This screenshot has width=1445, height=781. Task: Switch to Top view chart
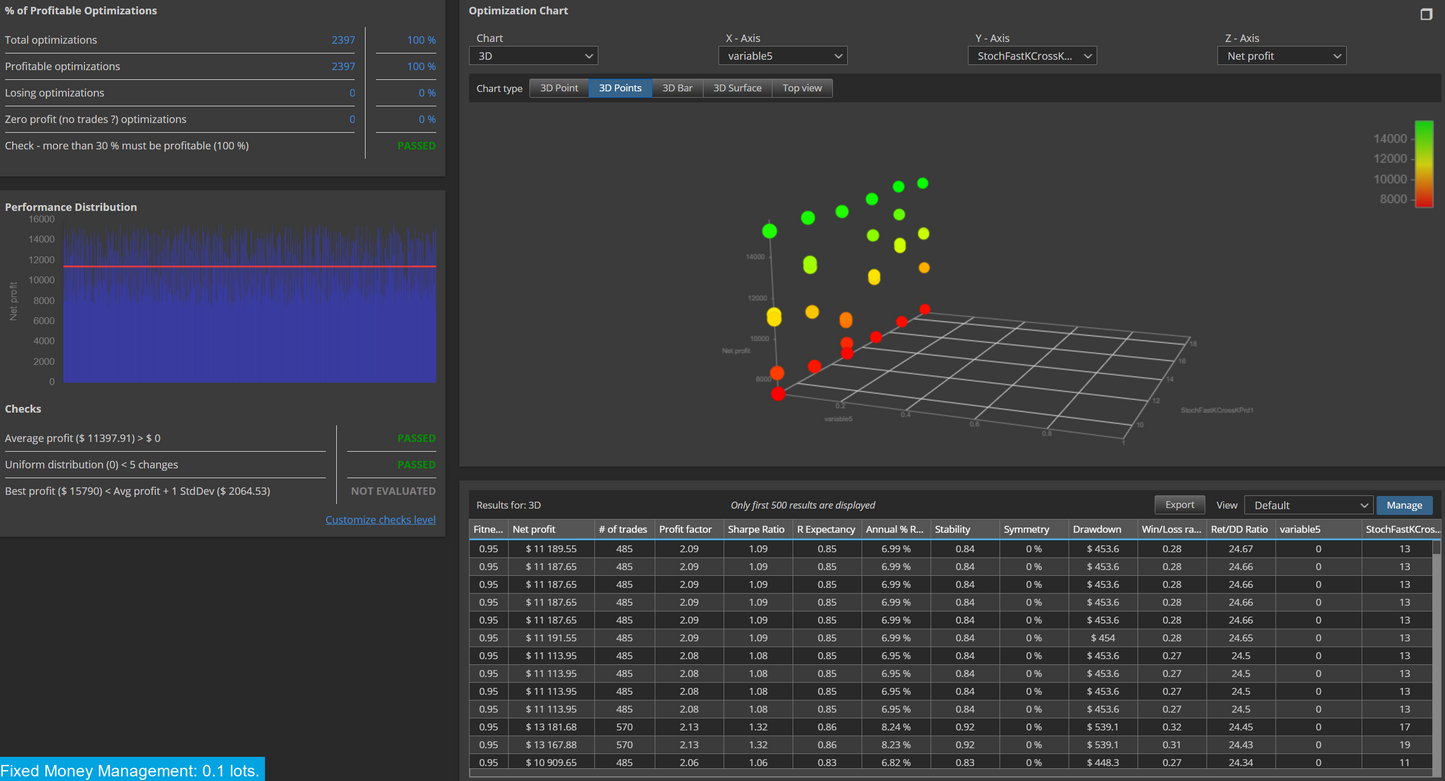[802, 88]
